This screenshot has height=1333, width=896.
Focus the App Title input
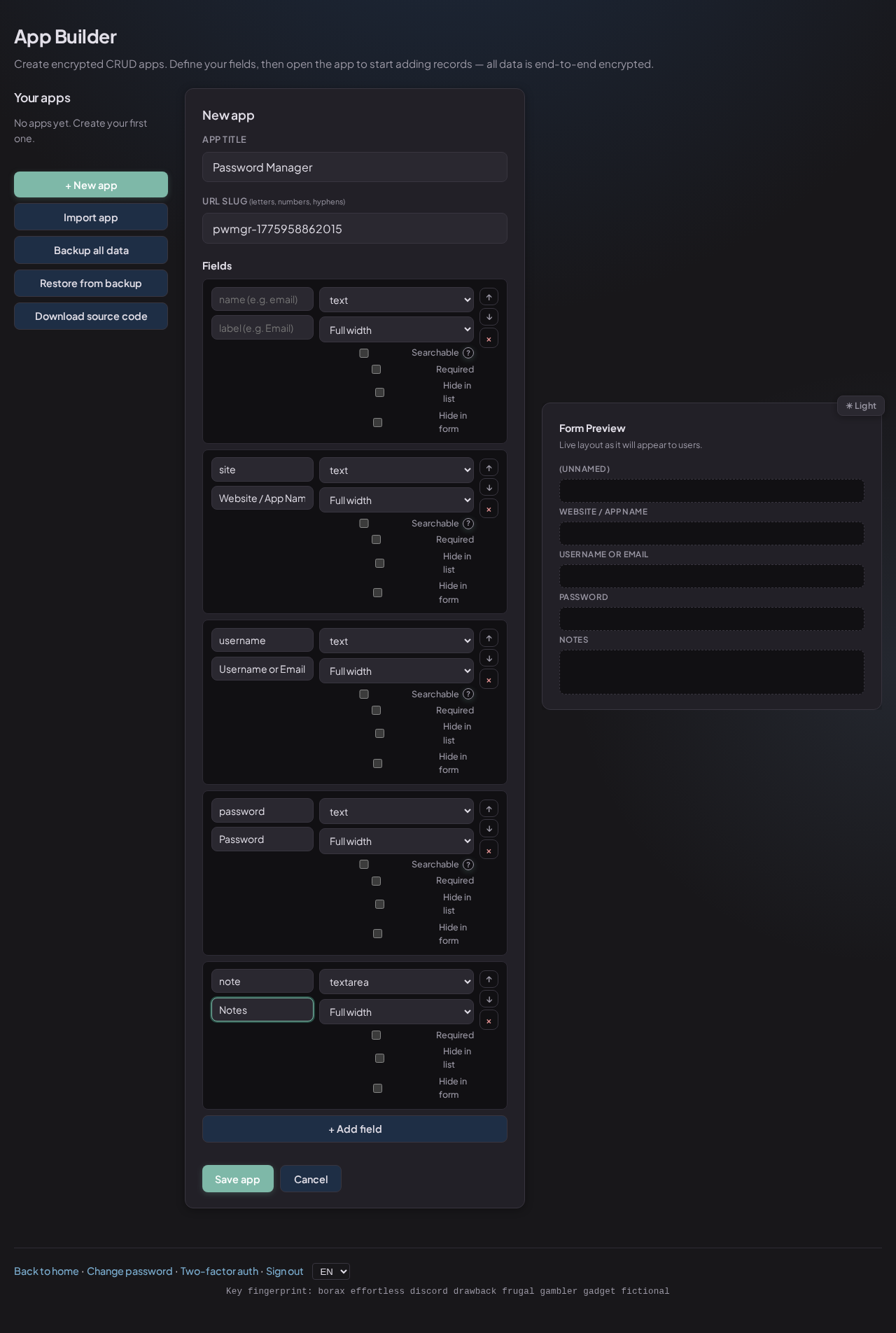(355, 167)
